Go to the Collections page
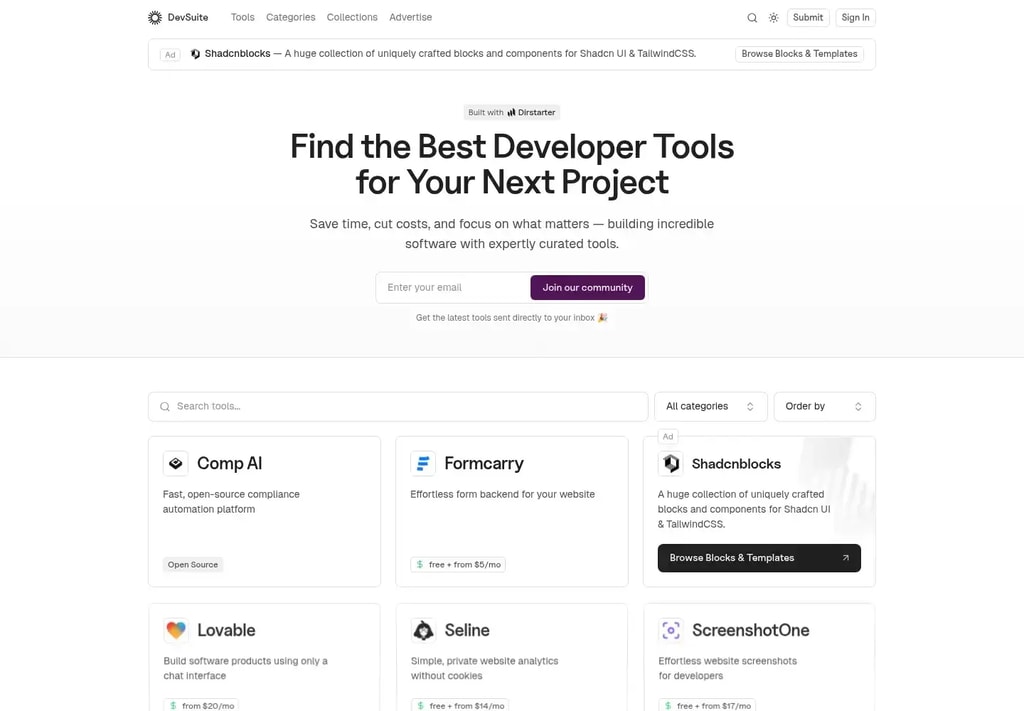This screenshot has height=711, width=1024. 352,18
